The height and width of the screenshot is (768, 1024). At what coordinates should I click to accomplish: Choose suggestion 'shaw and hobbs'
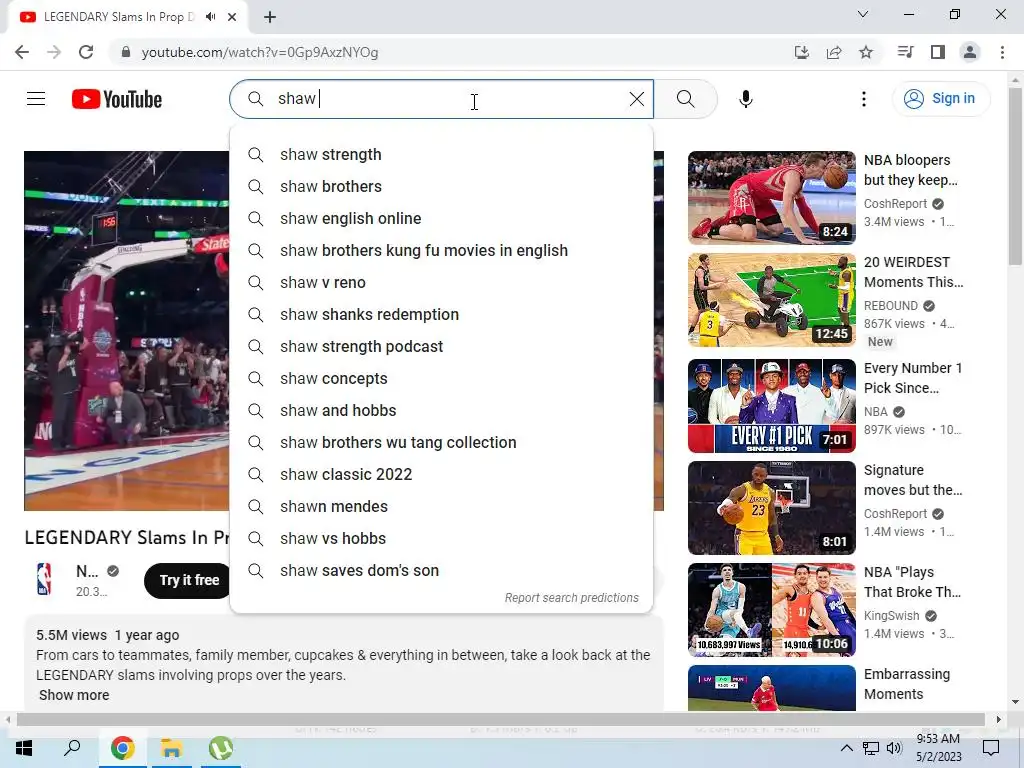click(441, 411)
